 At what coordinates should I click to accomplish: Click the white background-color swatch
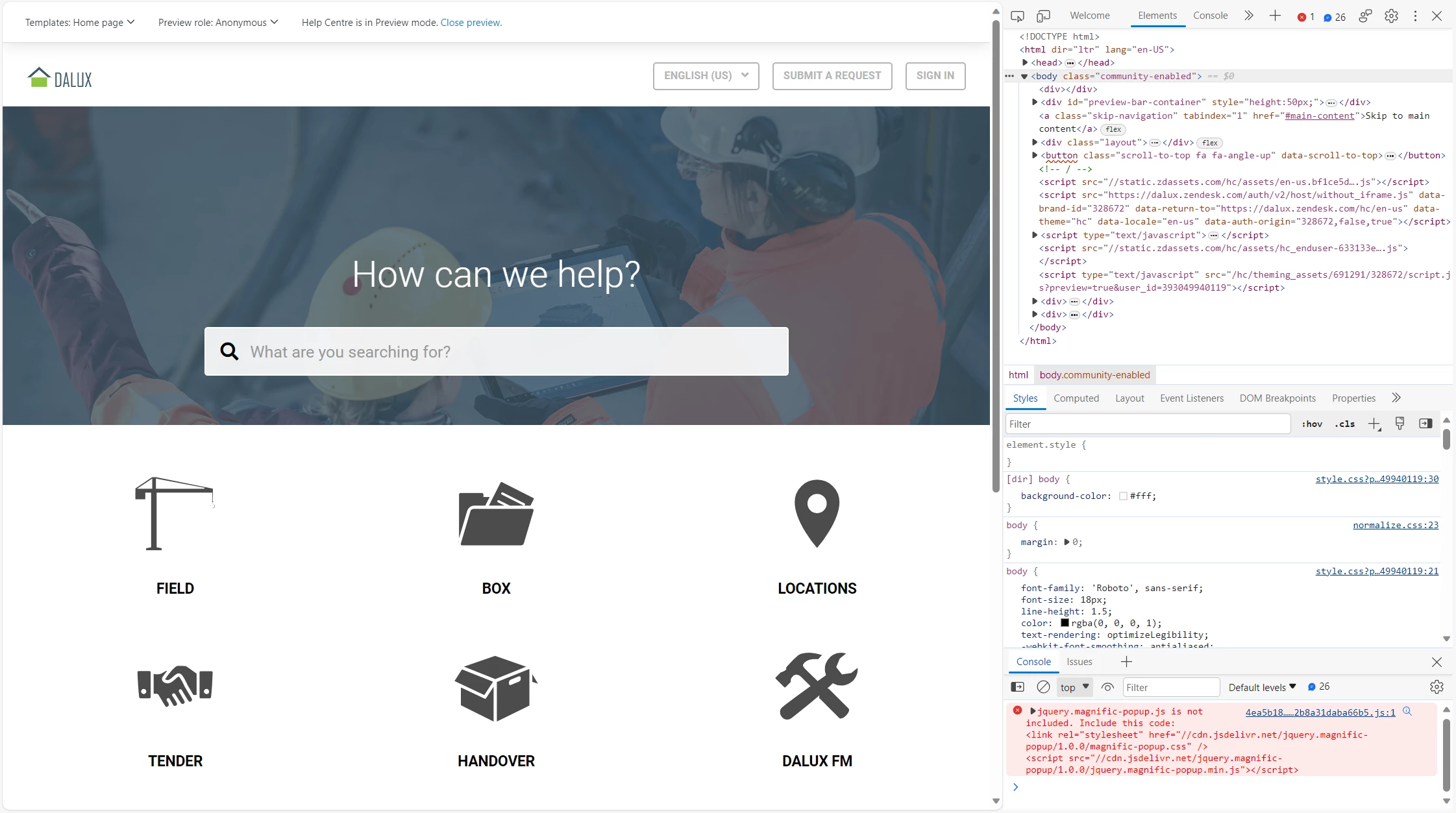(1123, 496)
